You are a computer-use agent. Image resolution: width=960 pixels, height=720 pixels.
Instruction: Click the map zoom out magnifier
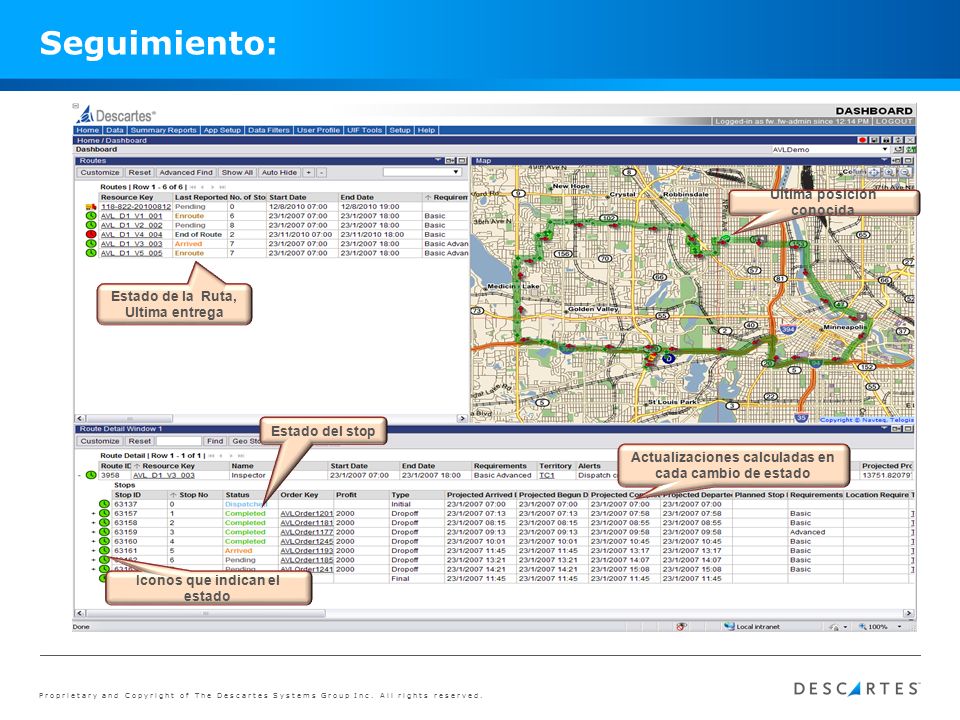point(904,173)
